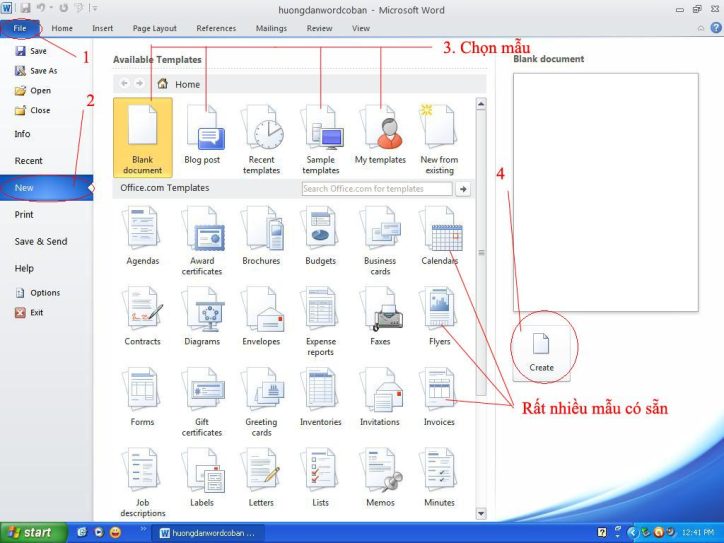Open the View tab
The width and height of the screenshot is (724, 543).
click(x=361, y=28)
